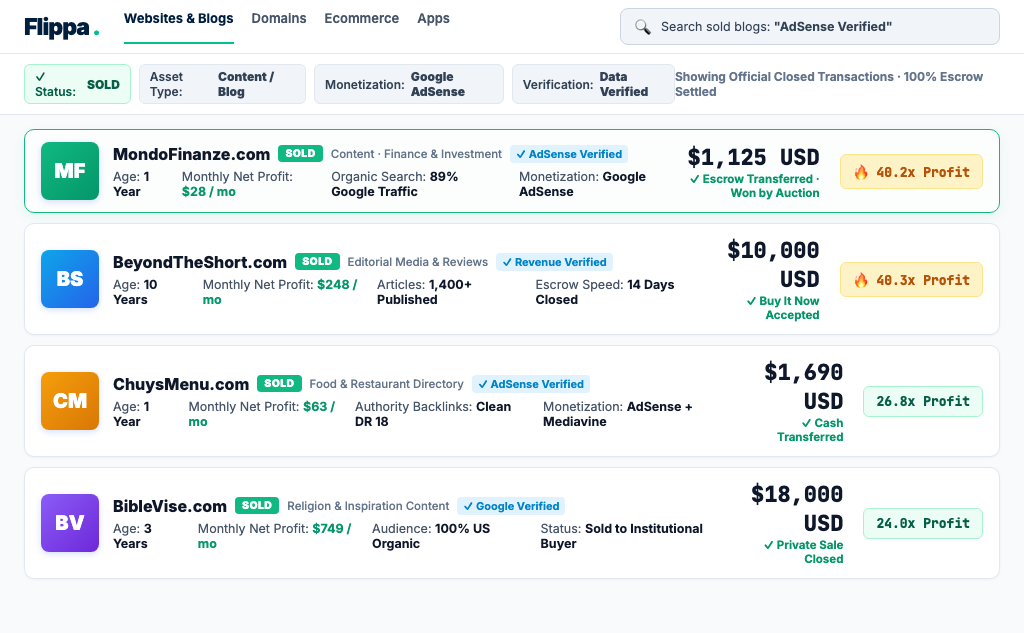
Task: Click 'Status: Sold to Institutional Buyer'
Action: click(622, 536)
